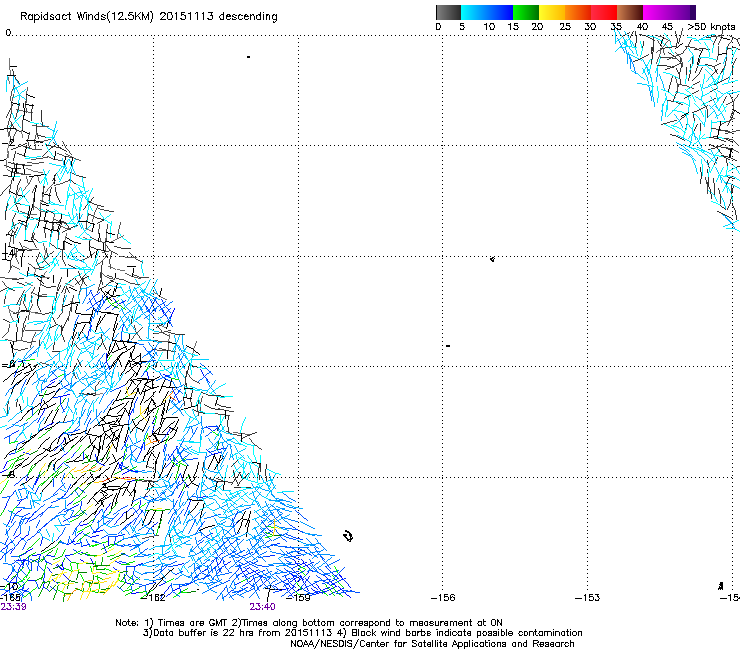Click the '-156' longitude label
This screenshot has width=740, height=650.
tap(443, 598)
